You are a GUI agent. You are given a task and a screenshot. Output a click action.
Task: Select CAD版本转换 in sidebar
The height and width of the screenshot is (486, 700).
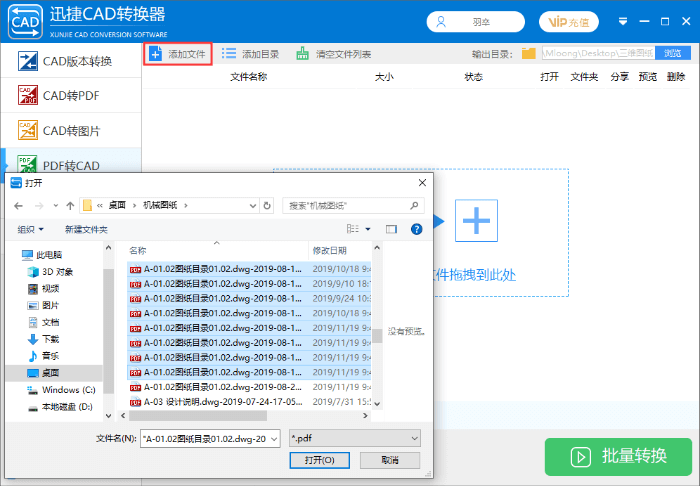click(71, 61)
